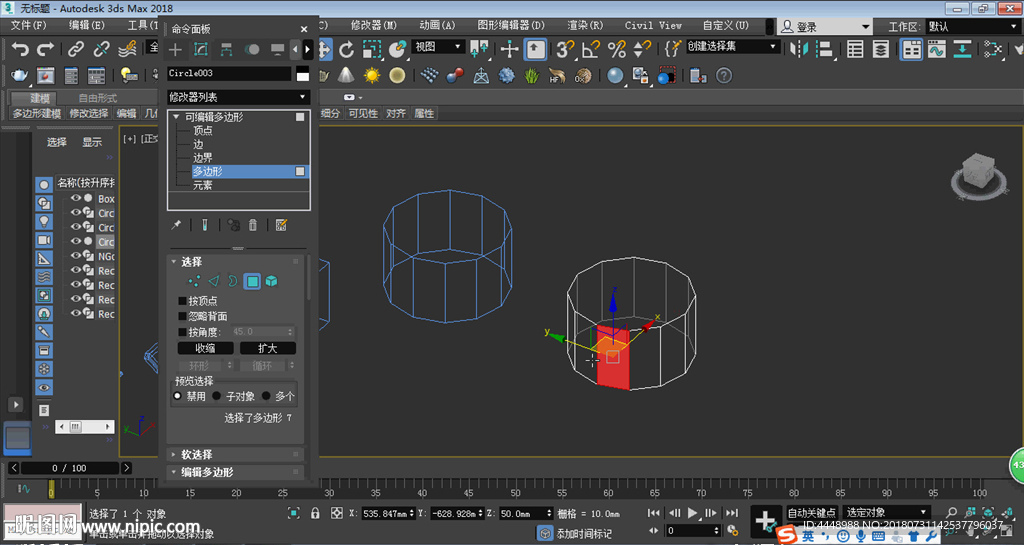Open the 选定对象 key filter dropdown
The height and width of the screenshot is (545, 1024).
click(886, 512)
